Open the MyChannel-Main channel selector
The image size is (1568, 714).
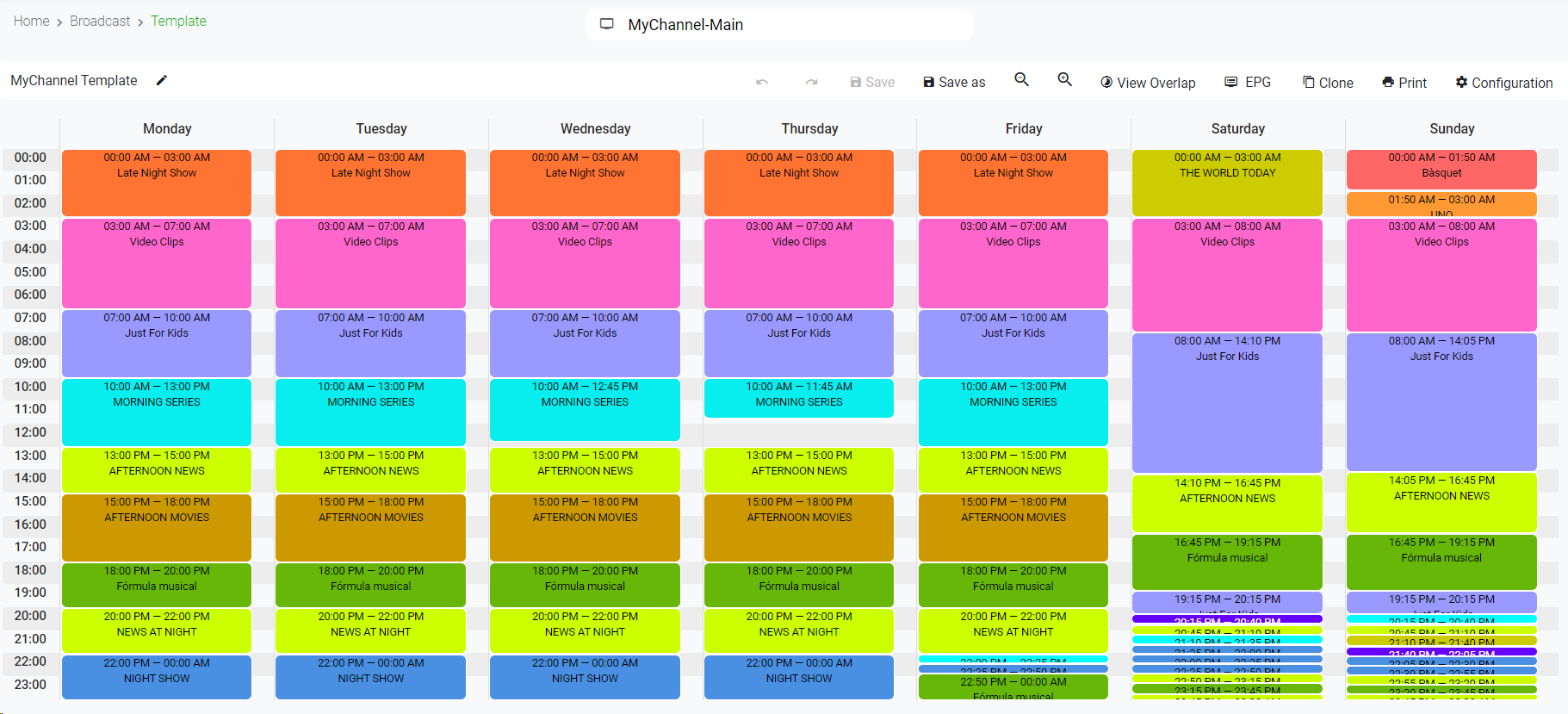[x=778, y=25]
